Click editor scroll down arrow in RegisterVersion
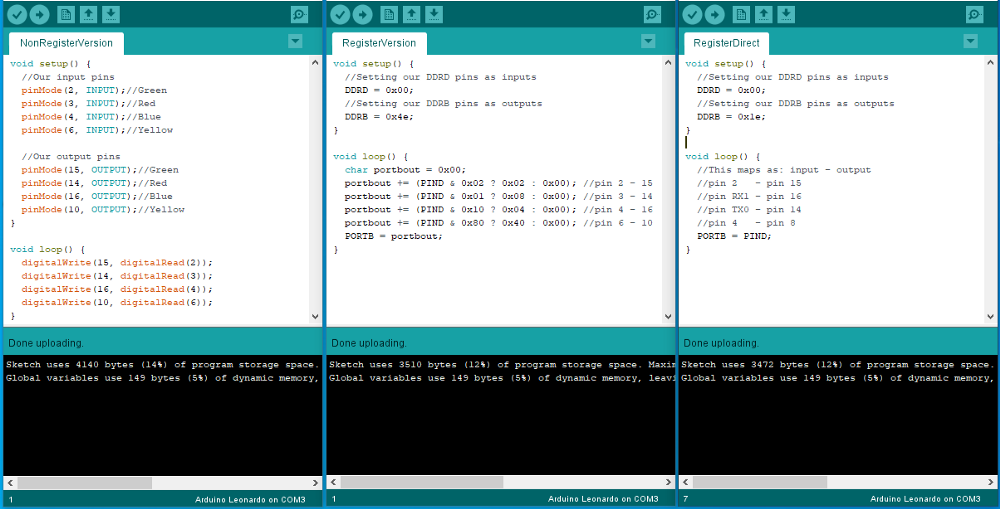 (668, 316)
